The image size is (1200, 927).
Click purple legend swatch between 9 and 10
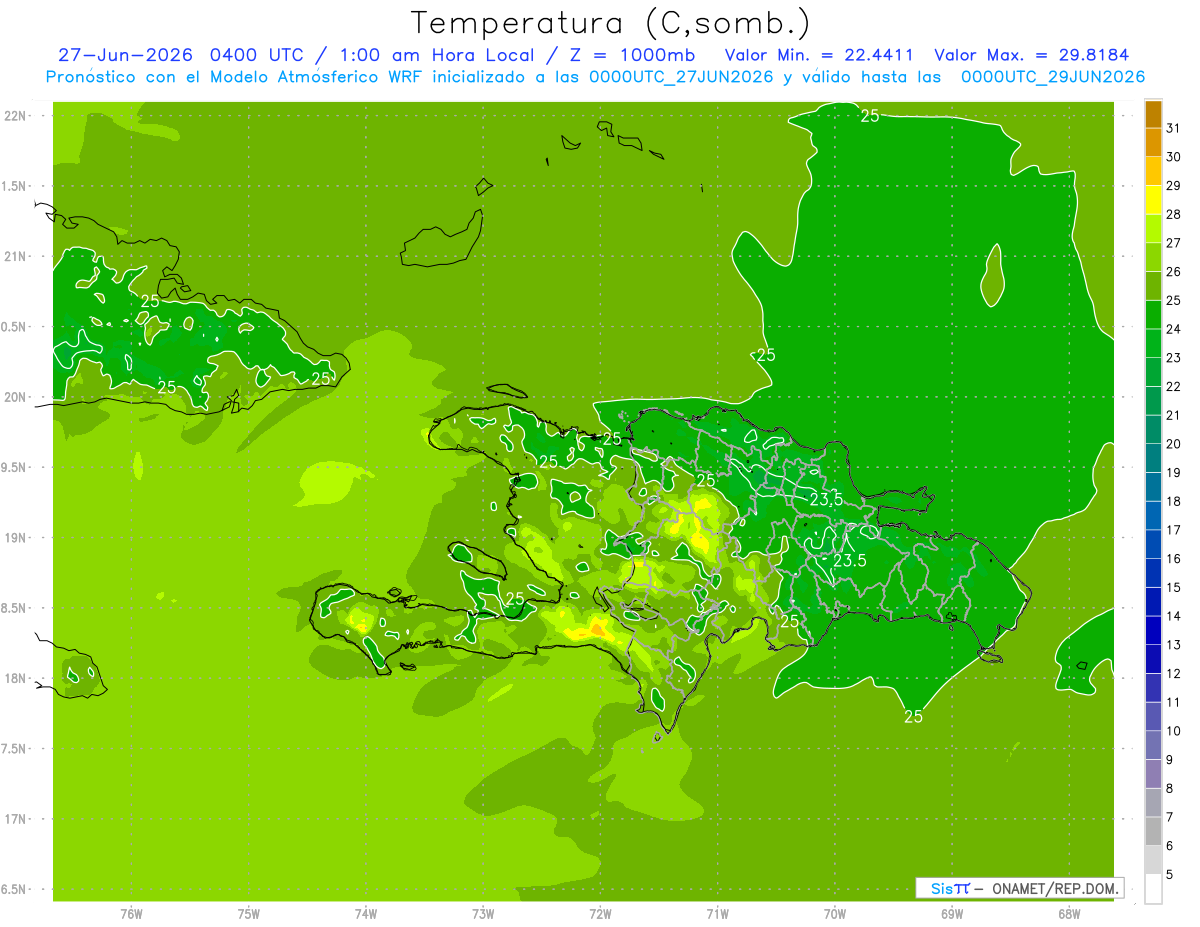(x=1153, y=746)
